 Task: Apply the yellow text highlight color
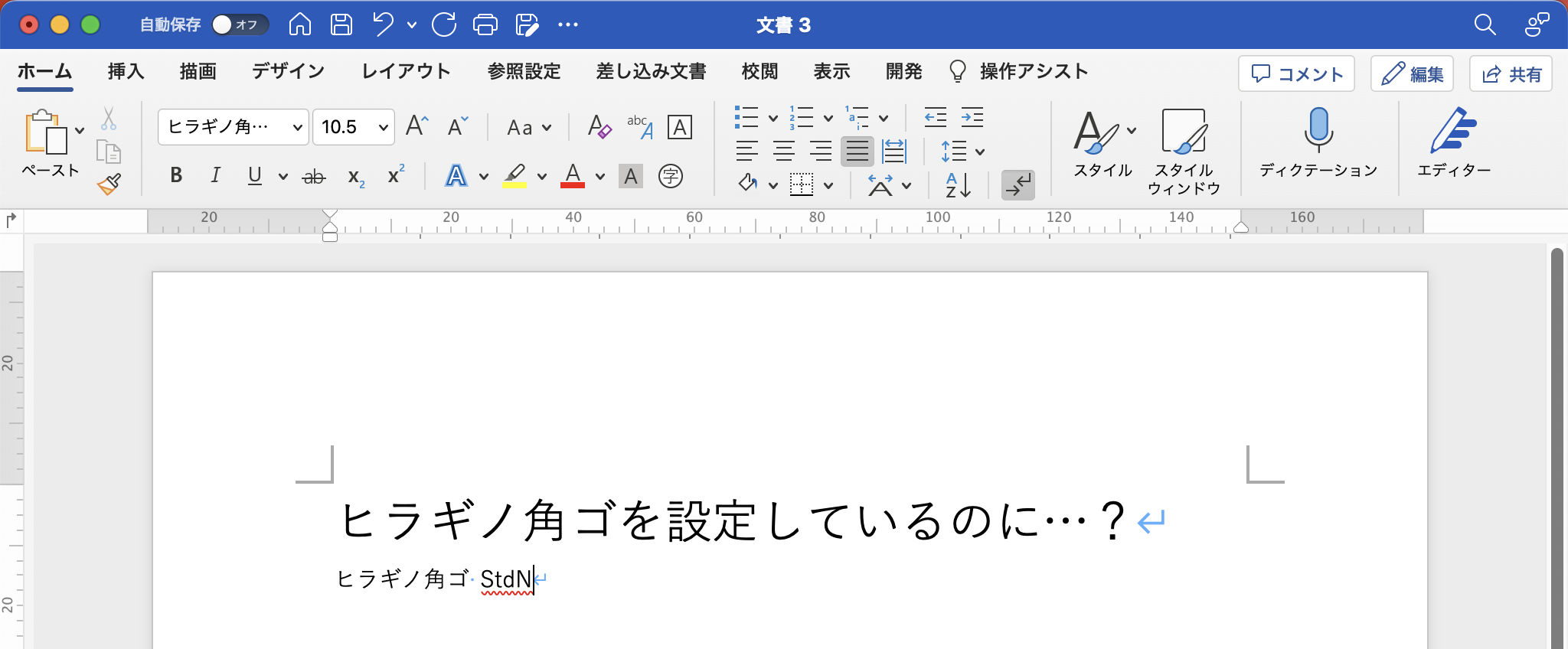(x=514, y=176)
